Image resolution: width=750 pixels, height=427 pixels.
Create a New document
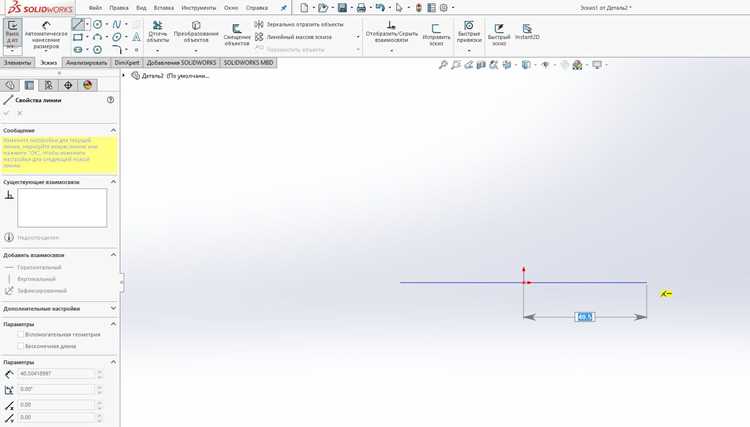pos(304,8)
